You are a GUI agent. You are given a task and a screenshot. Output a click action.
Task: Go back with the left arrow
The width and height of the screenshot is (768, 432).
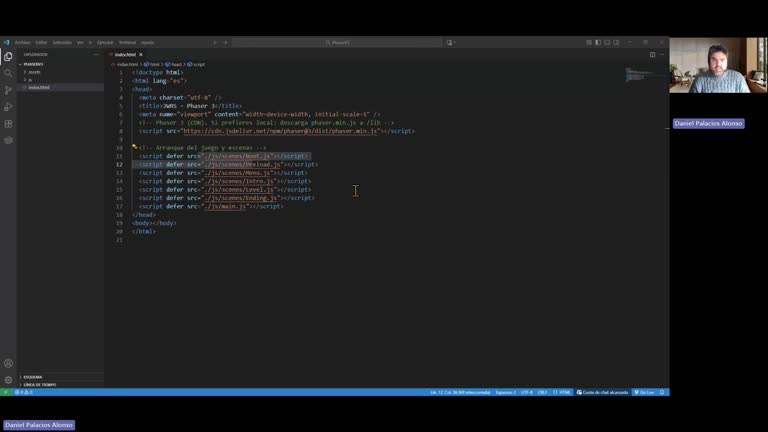coord(216,43)
